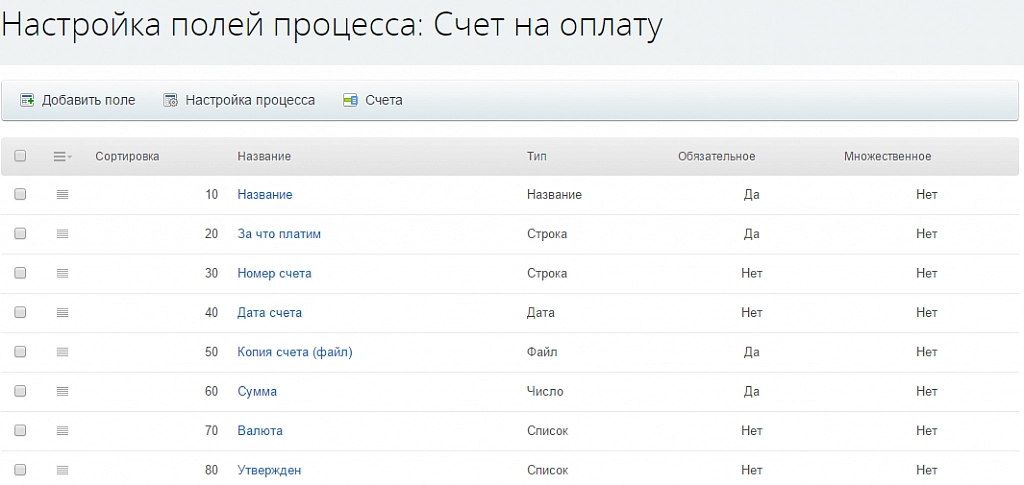Screen dimensions: 1024x485
Task: Open the Утвержден field link
Action: [x=269, y=470]
